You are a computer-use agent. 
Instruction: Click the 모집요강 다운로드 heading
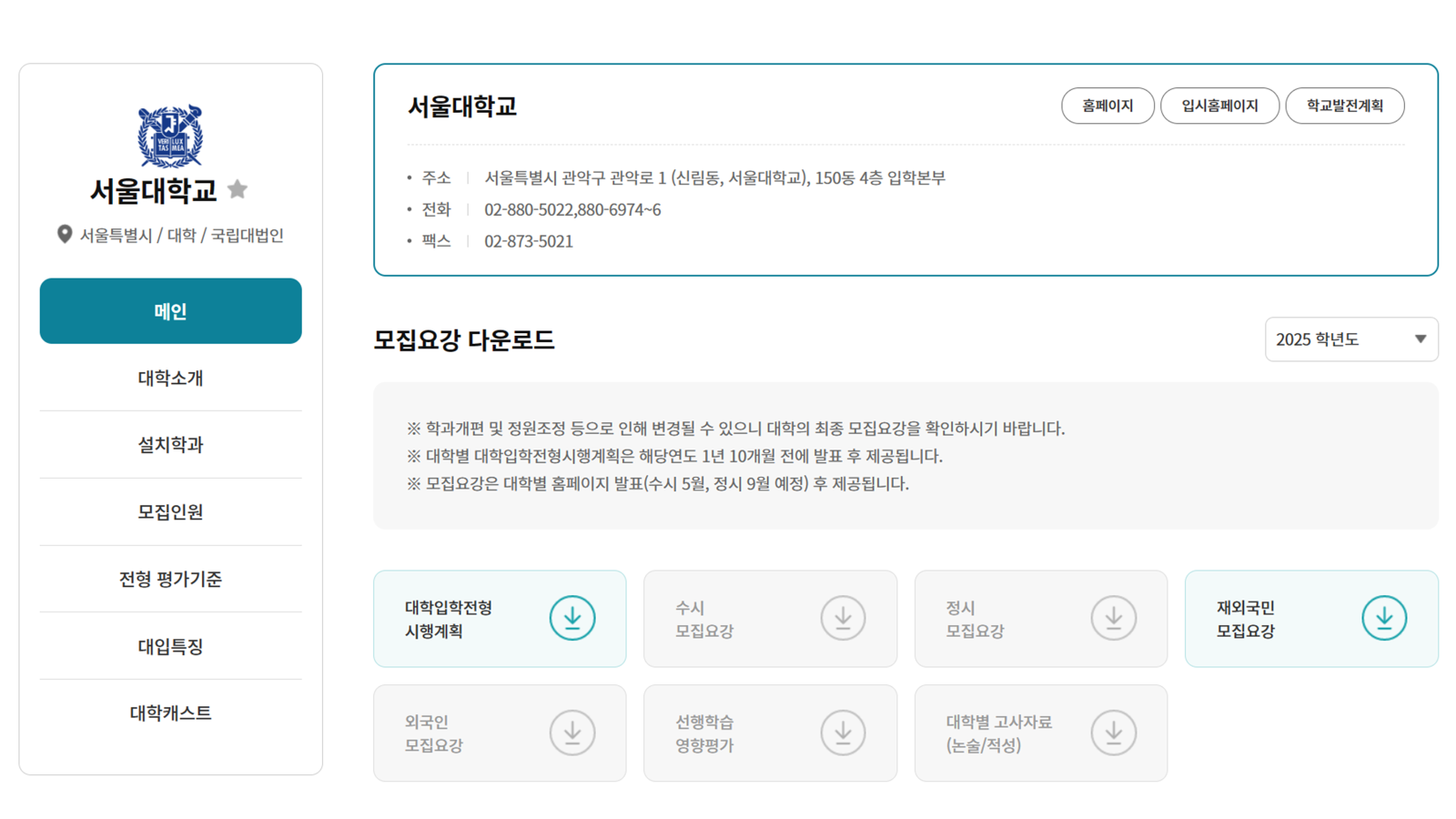tap(463, 339)
